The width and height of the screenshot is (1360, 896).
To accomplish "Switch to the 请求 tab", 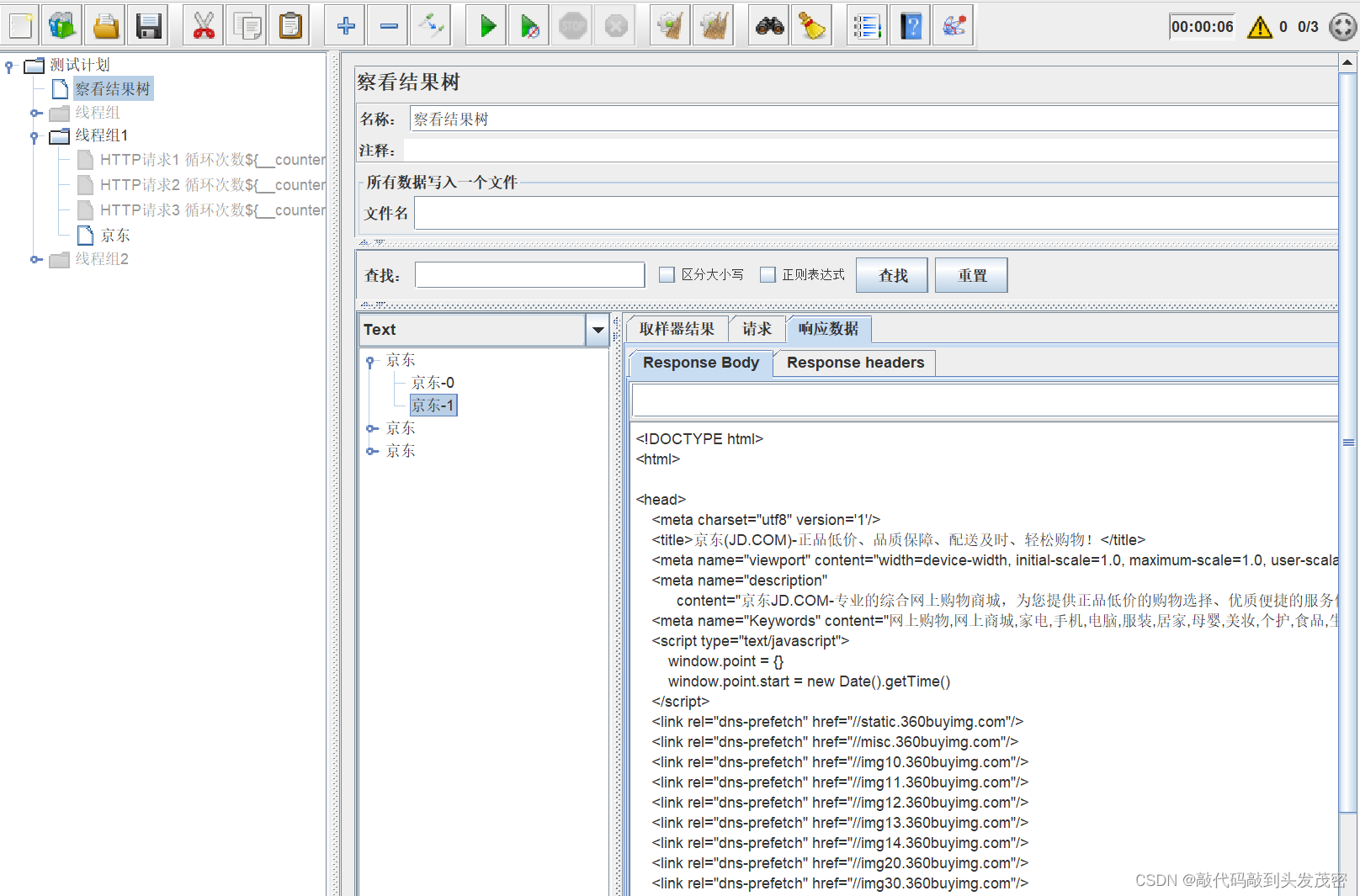I will pyautogui.click(x=757, y=329).
